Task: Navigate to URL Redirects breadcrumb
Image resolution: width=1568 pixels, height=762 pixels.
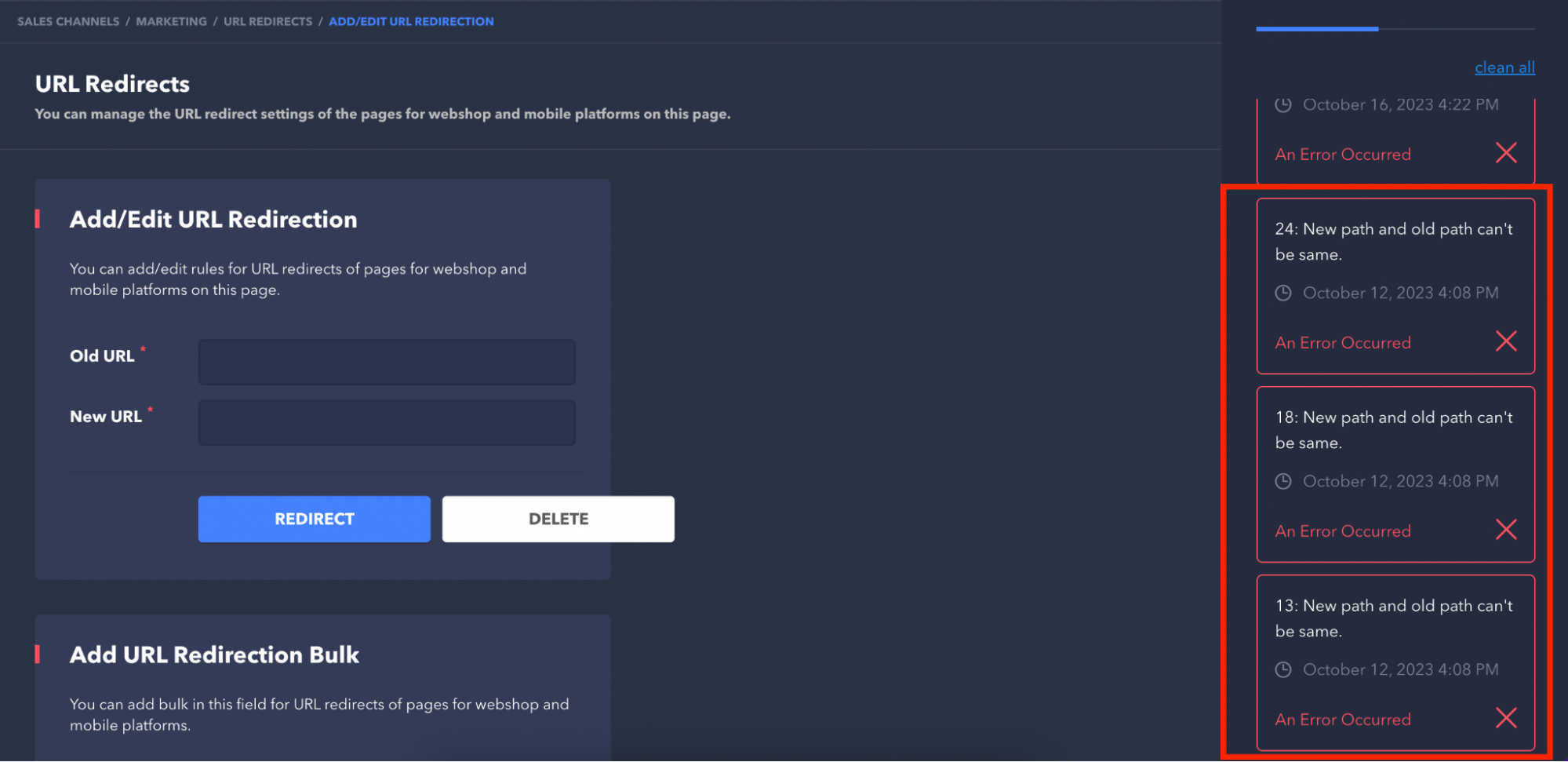Action: click(x=267, y=21)
